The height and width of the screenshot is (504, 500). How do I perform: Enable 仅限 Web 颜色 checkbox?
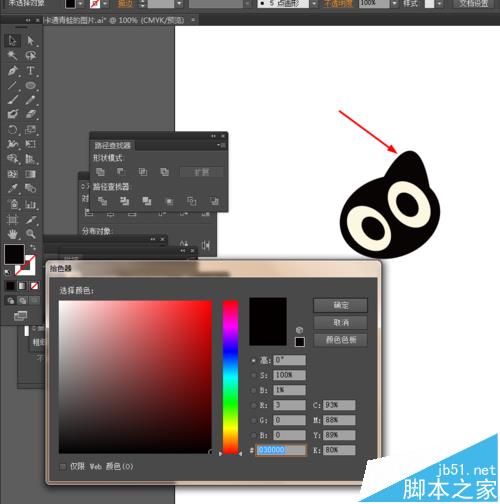click(x=63, y=466)
